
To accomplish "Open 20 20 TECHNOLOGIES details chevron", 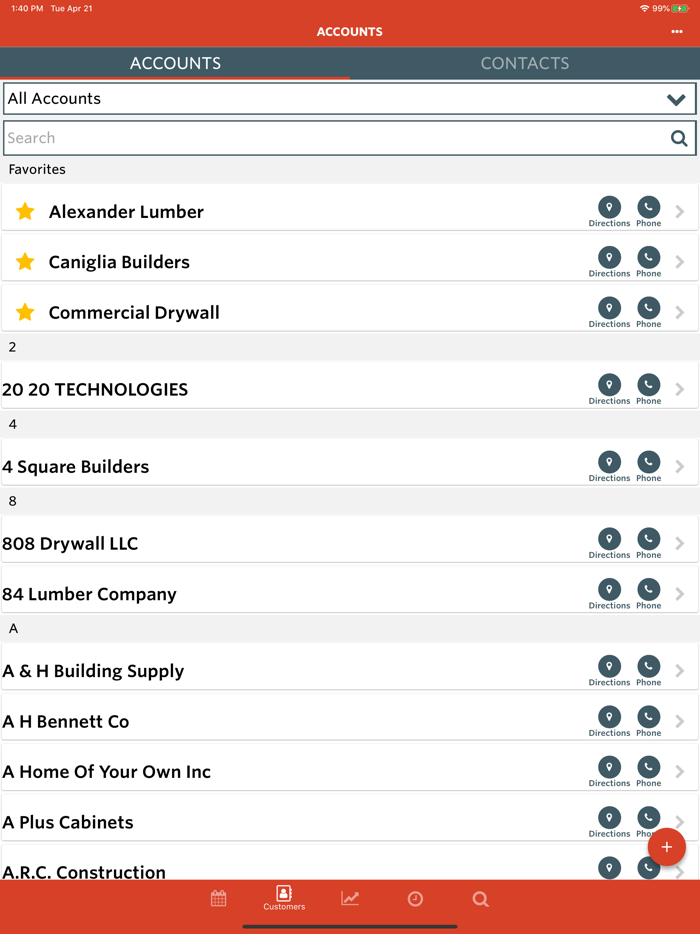I will 680,390.
